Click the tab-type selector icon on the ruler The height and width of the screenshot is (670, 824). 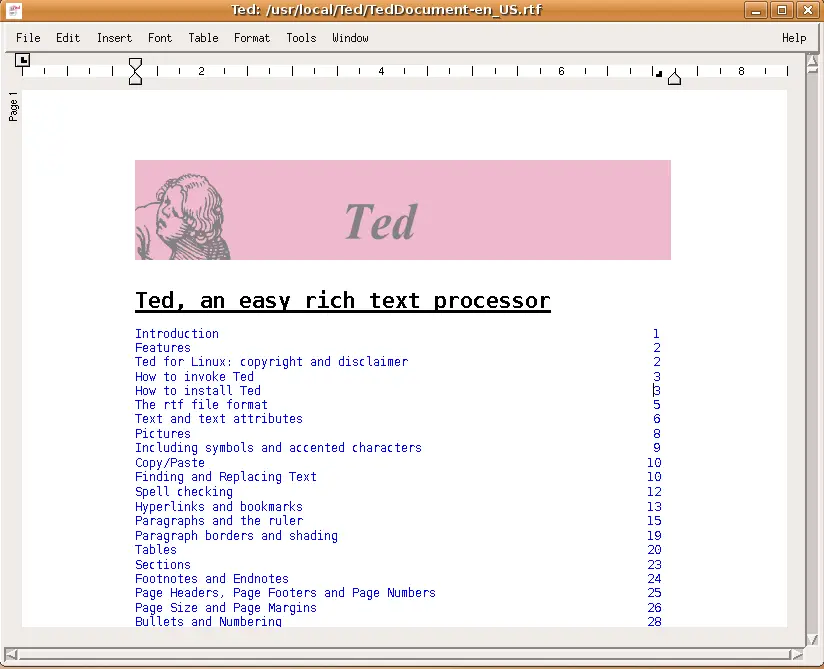[x=22, y=62]
